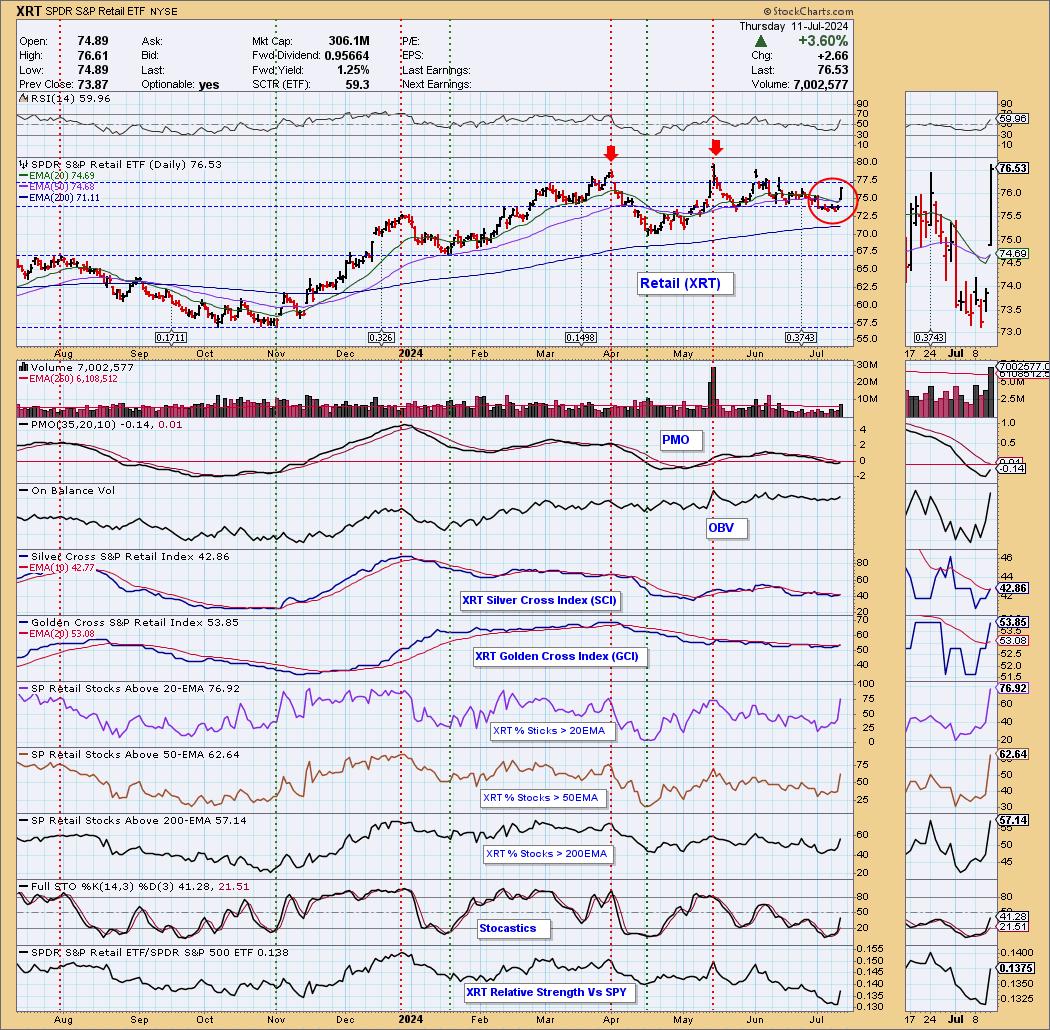
Task: Click the +3.60% percent change value
Action: (x=822, y=42)
